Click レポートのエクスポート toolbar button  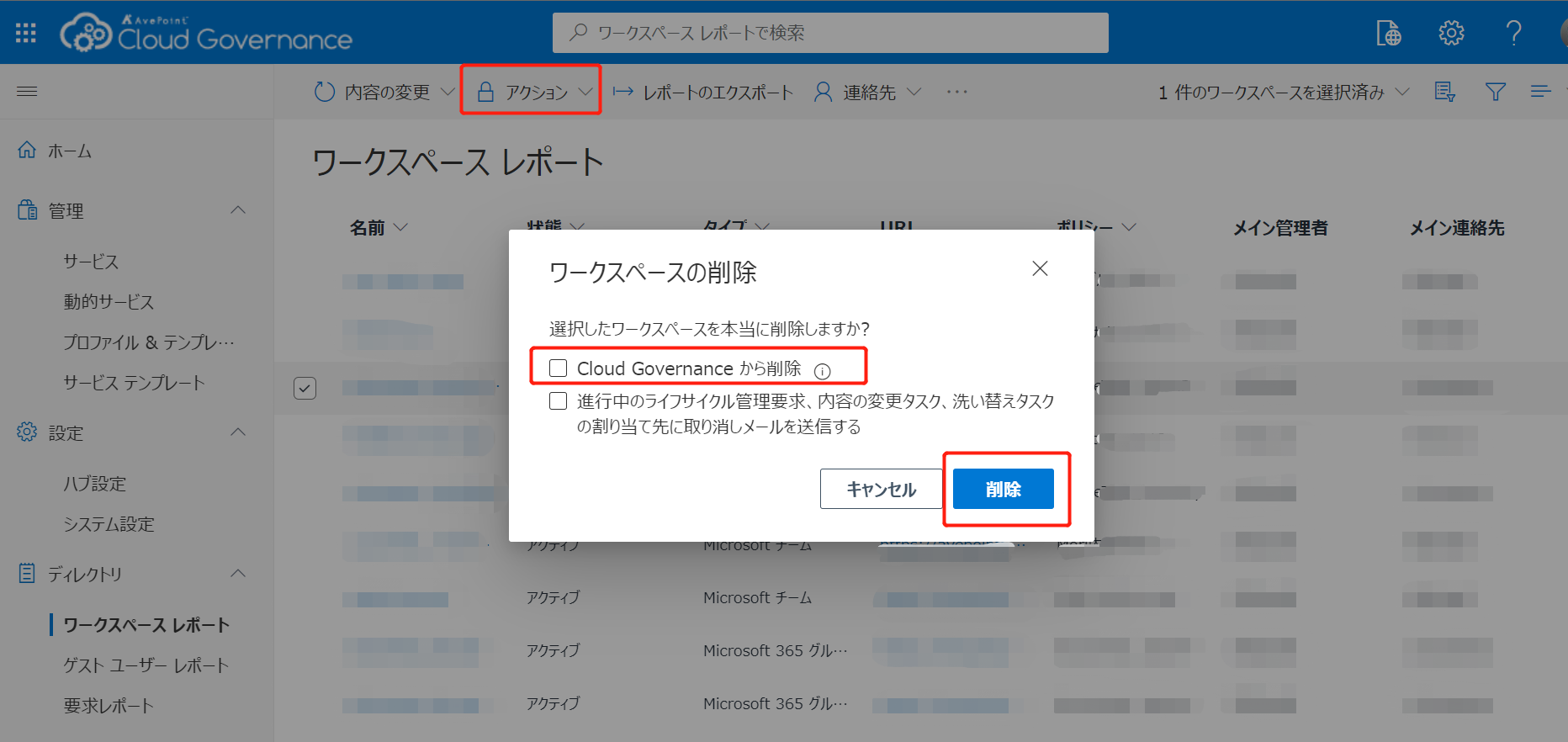[x=703, y=92]
